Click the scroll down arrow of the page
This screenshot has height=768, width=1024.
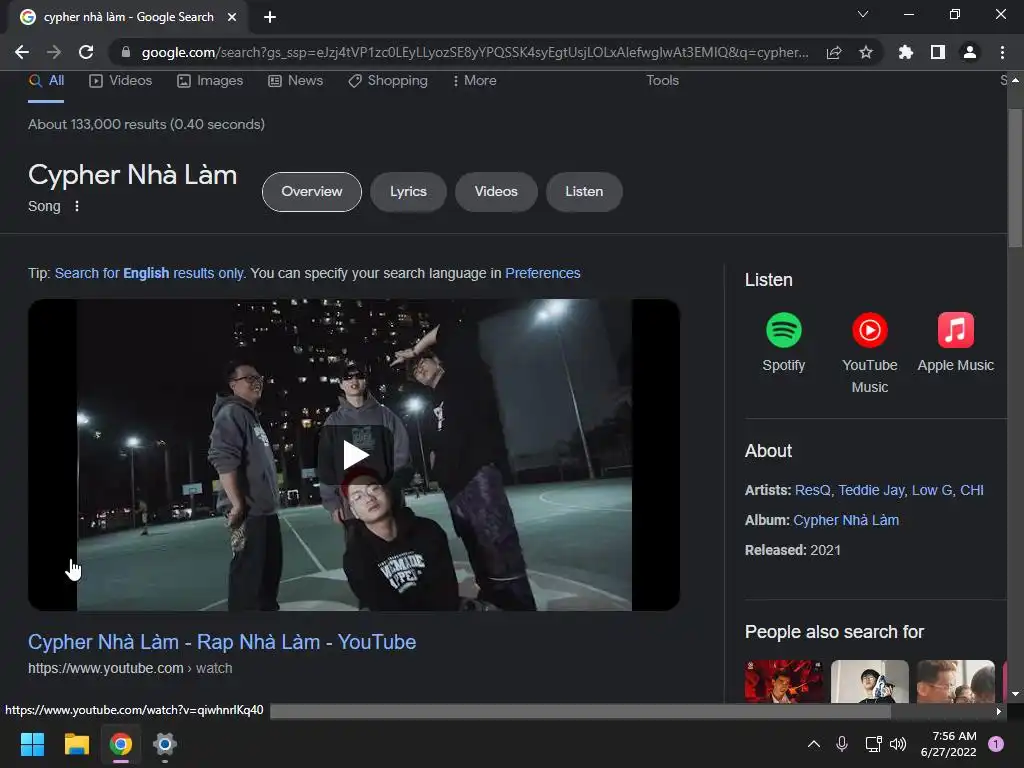tap(1015, 694)
